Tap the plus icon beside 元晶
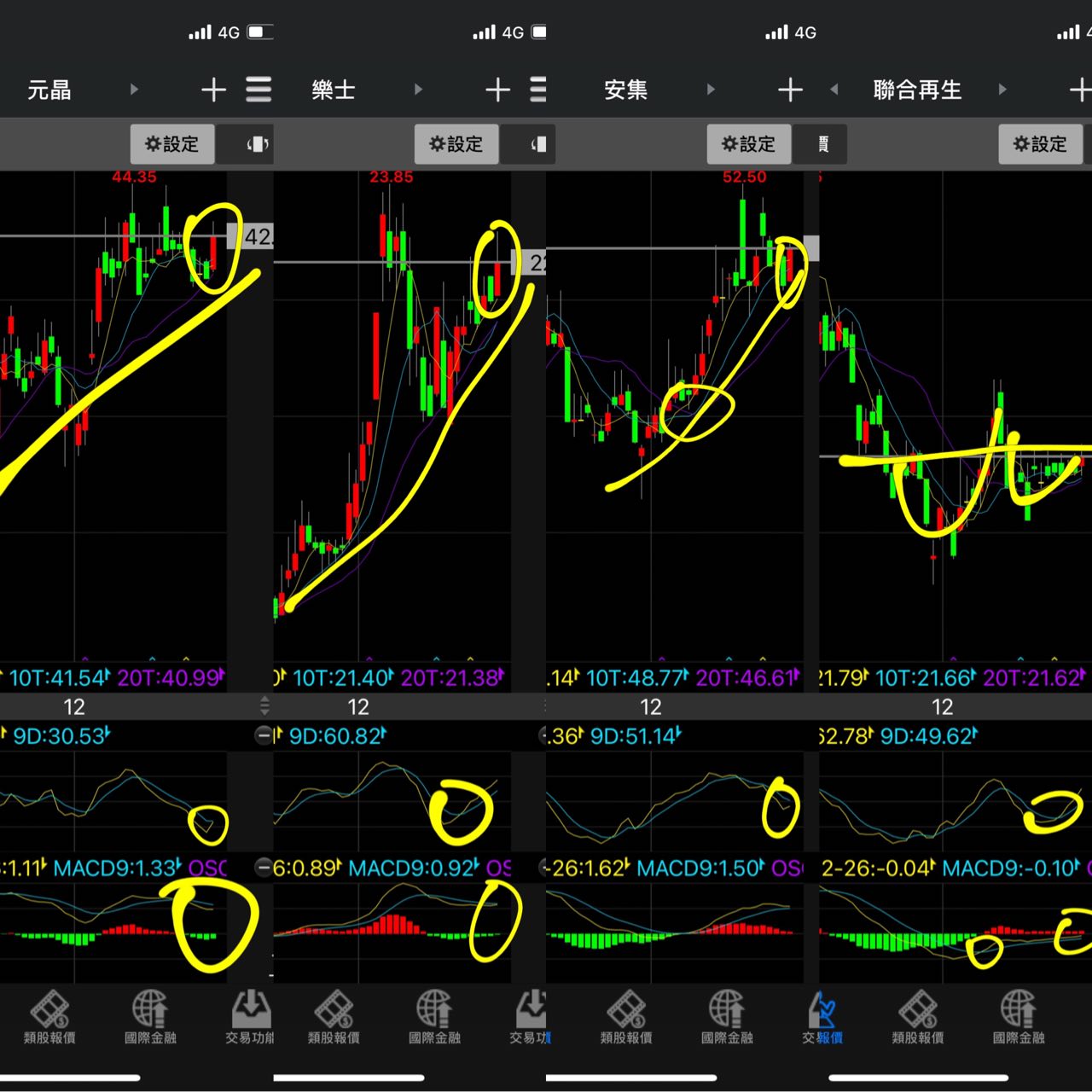This screenshot has width=1092, height=1092. pos(213,90)
